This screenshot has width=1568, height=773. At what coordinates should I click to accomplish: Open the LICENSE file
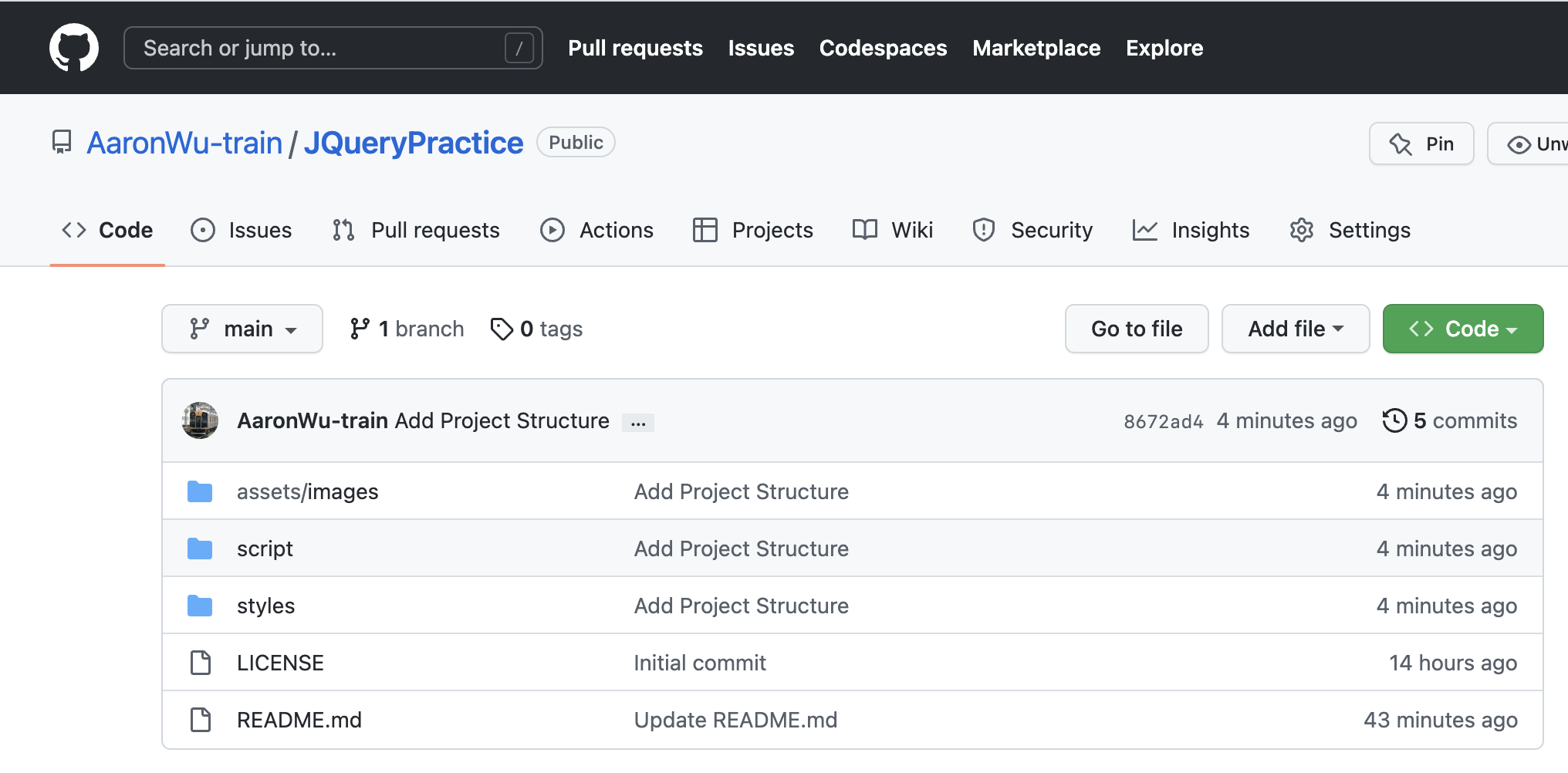280,663
